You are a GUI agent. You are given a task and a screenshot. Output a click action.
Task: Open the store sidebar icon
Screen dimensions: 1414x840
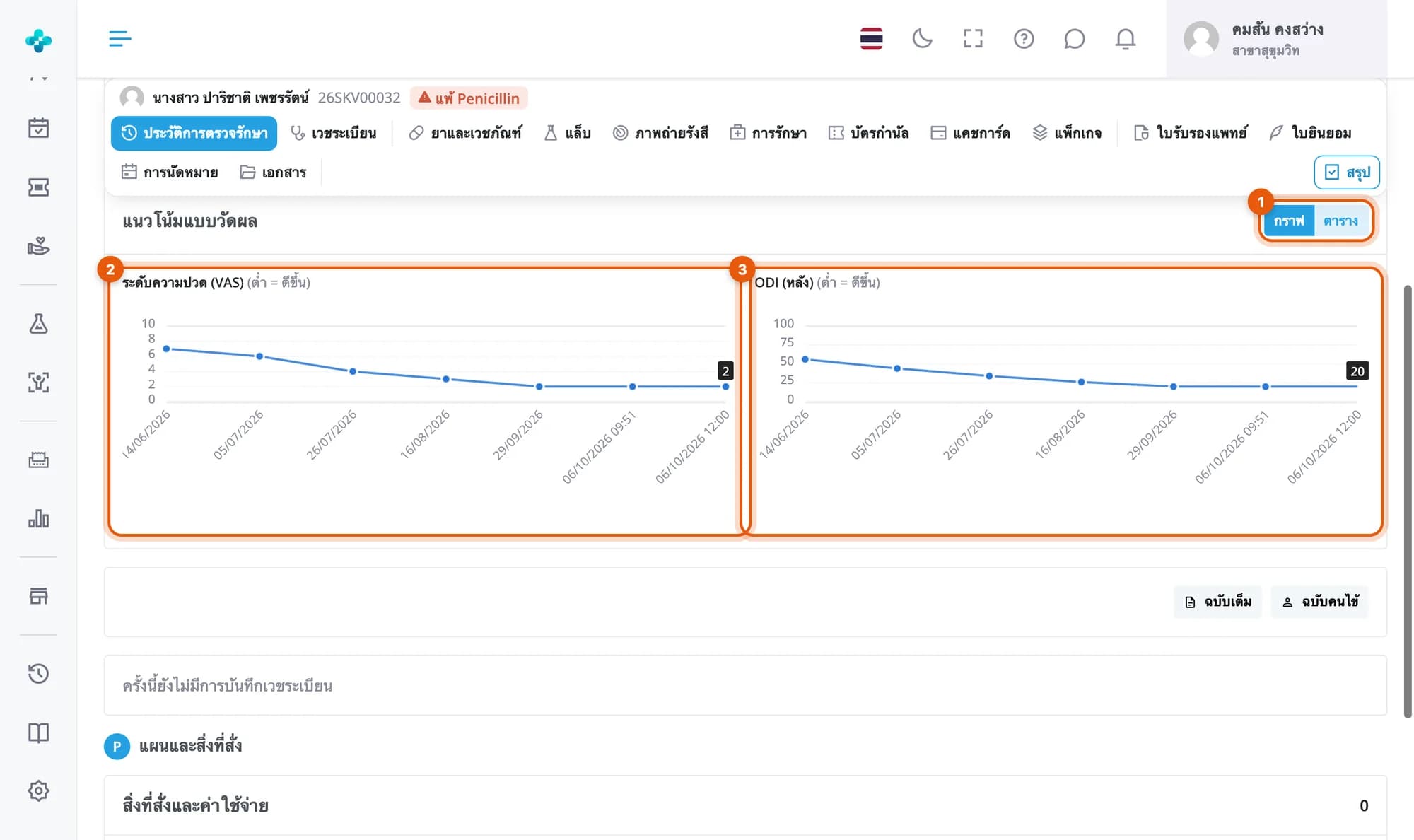pyautogui.click(x=38, y=596)
